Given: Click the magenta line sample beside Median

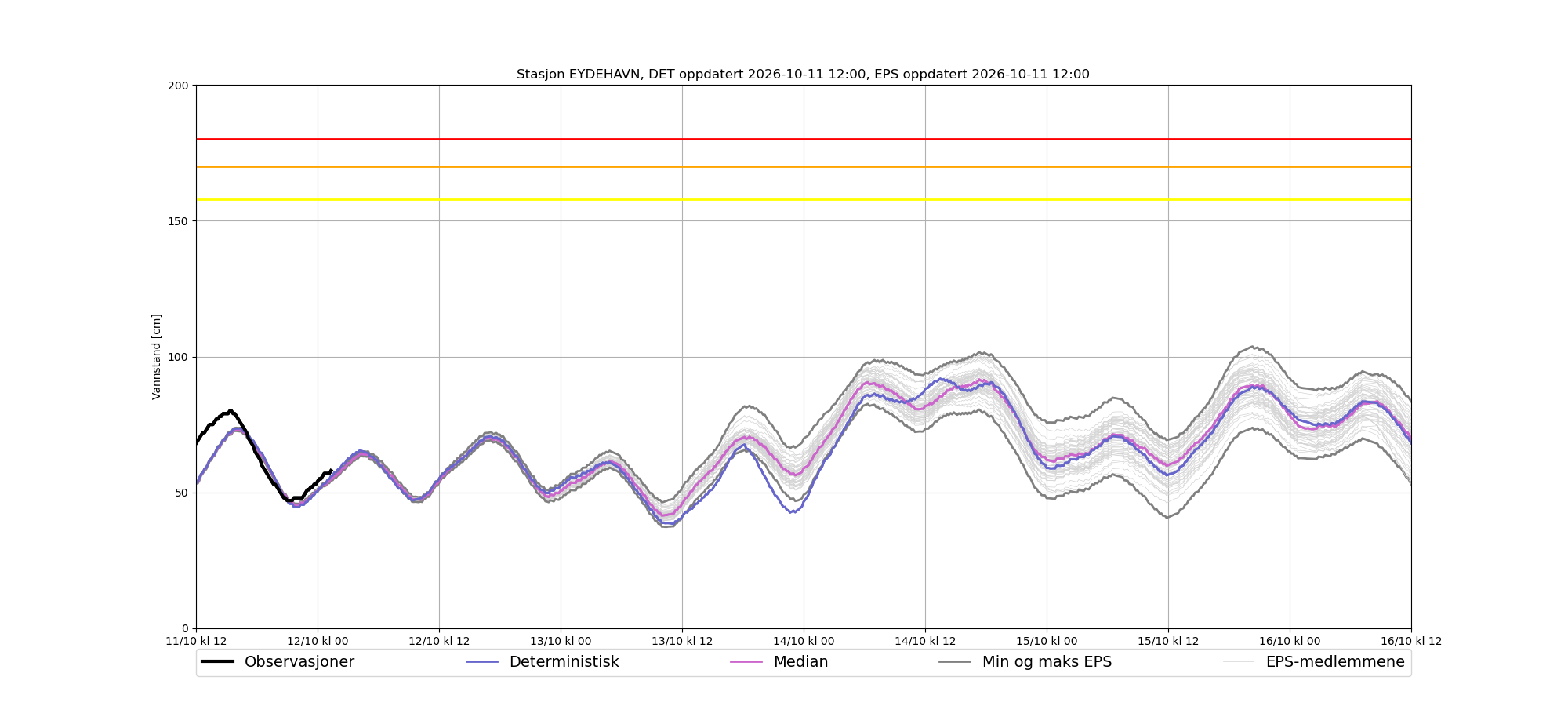Looking at the screenshot, I should coord(746,662).
